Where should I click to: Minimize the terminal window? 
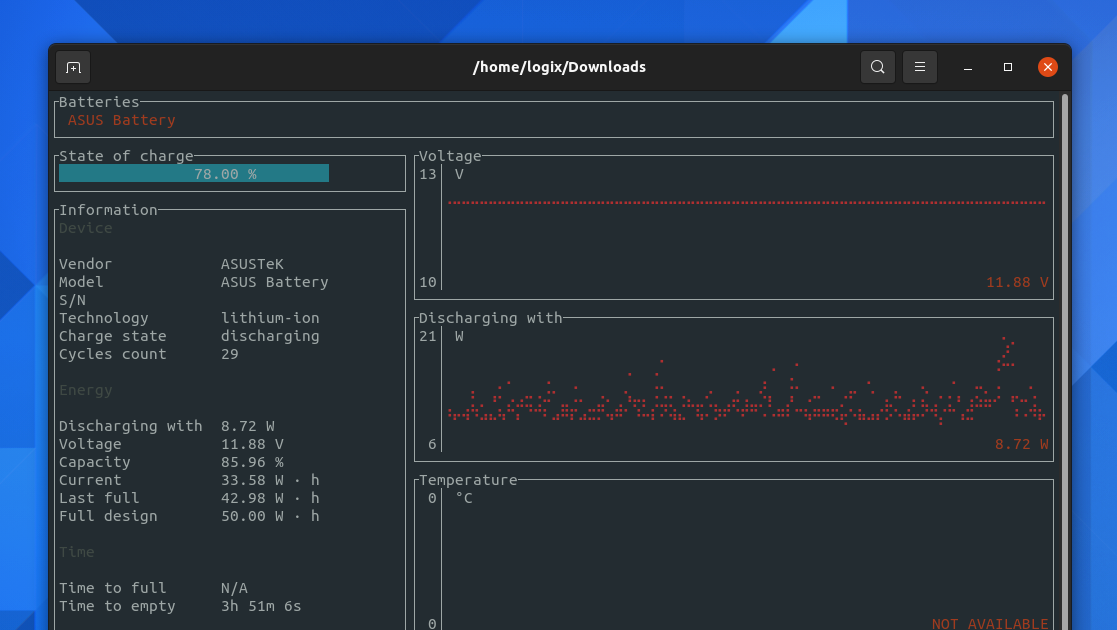click(968, 67)
